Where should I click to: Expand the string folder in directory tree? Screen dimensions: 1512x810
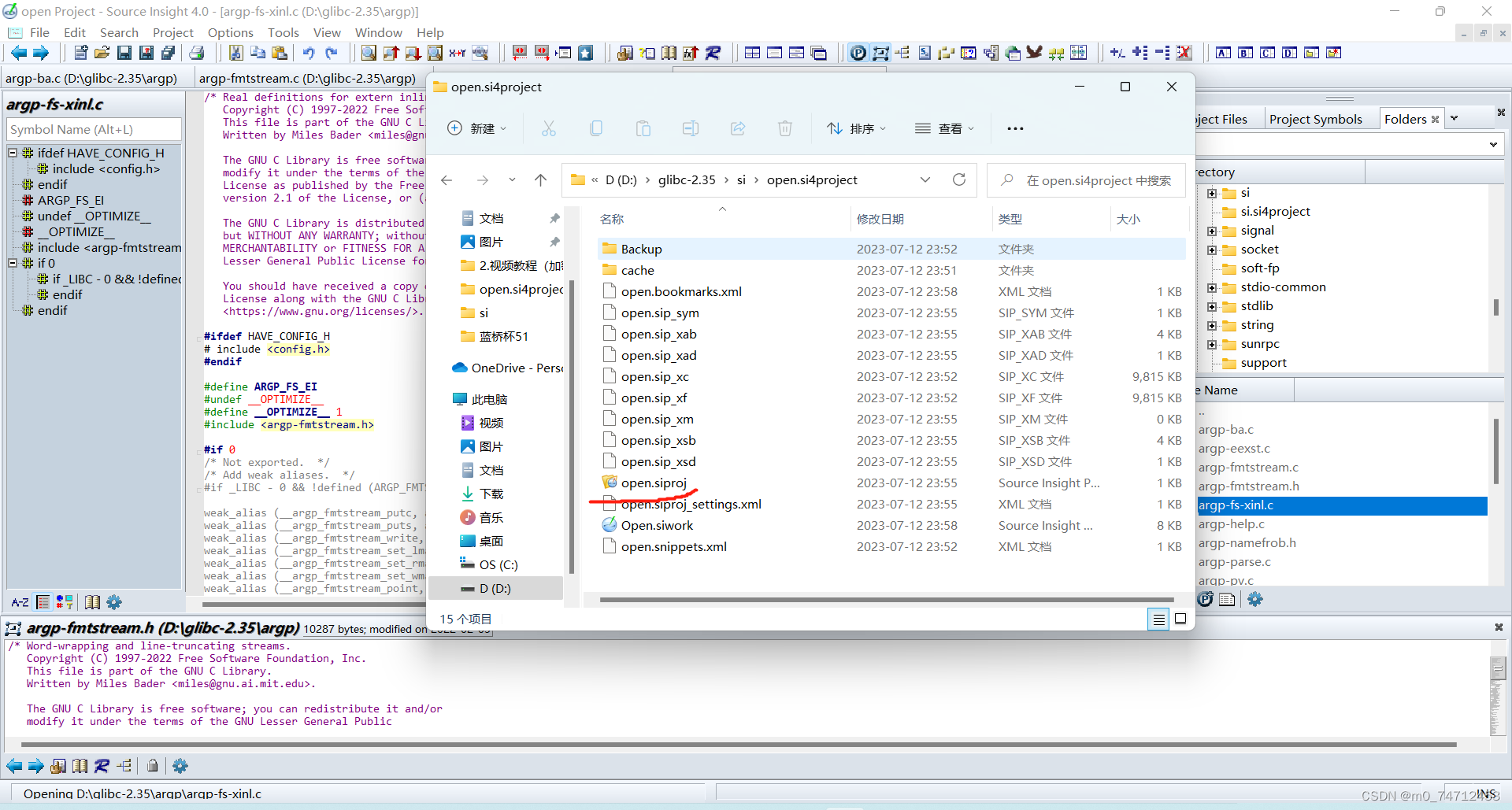1212,325
